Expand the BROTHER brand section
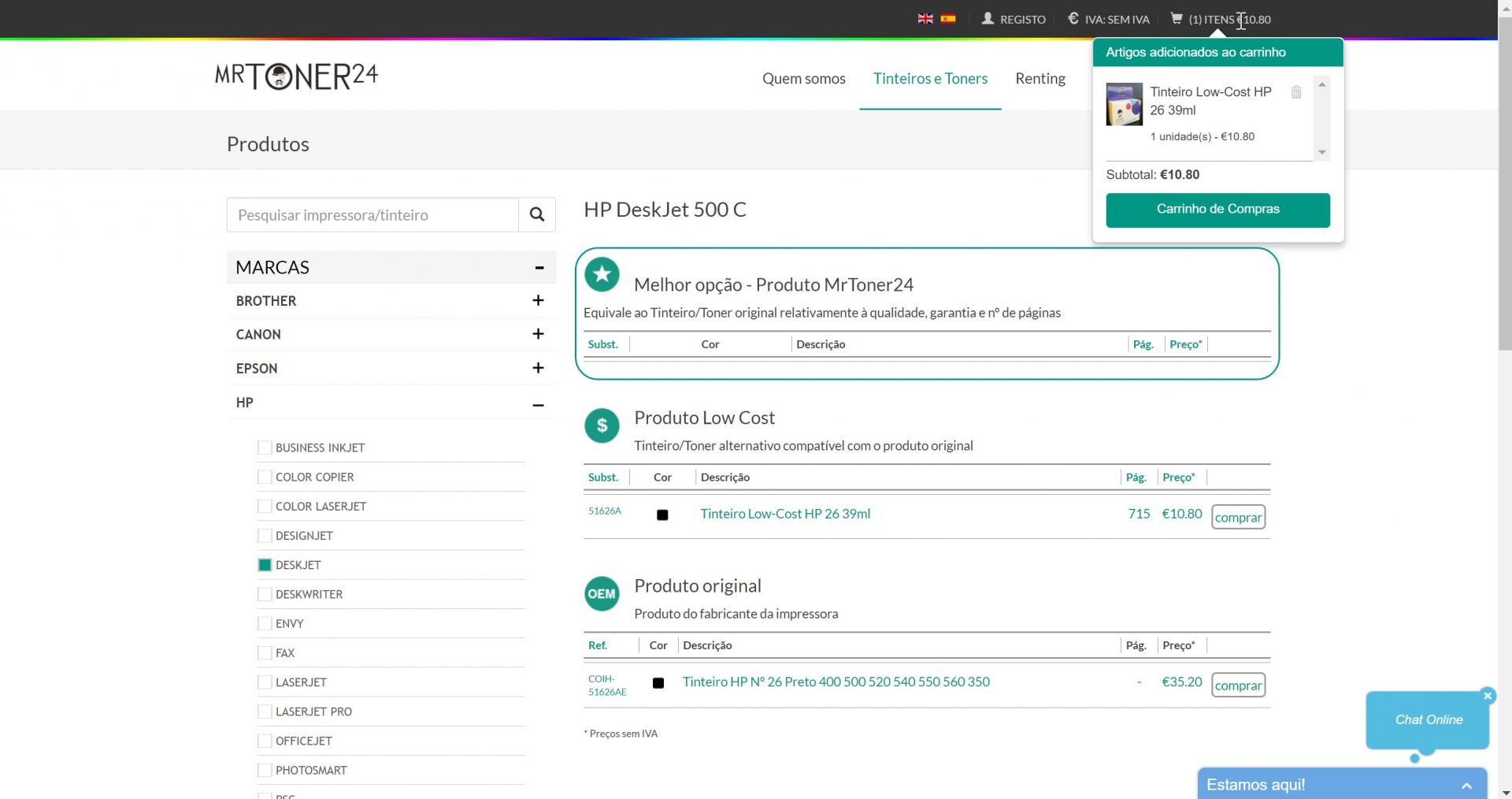Screen dimensions: 1512x799 (538, 300)
